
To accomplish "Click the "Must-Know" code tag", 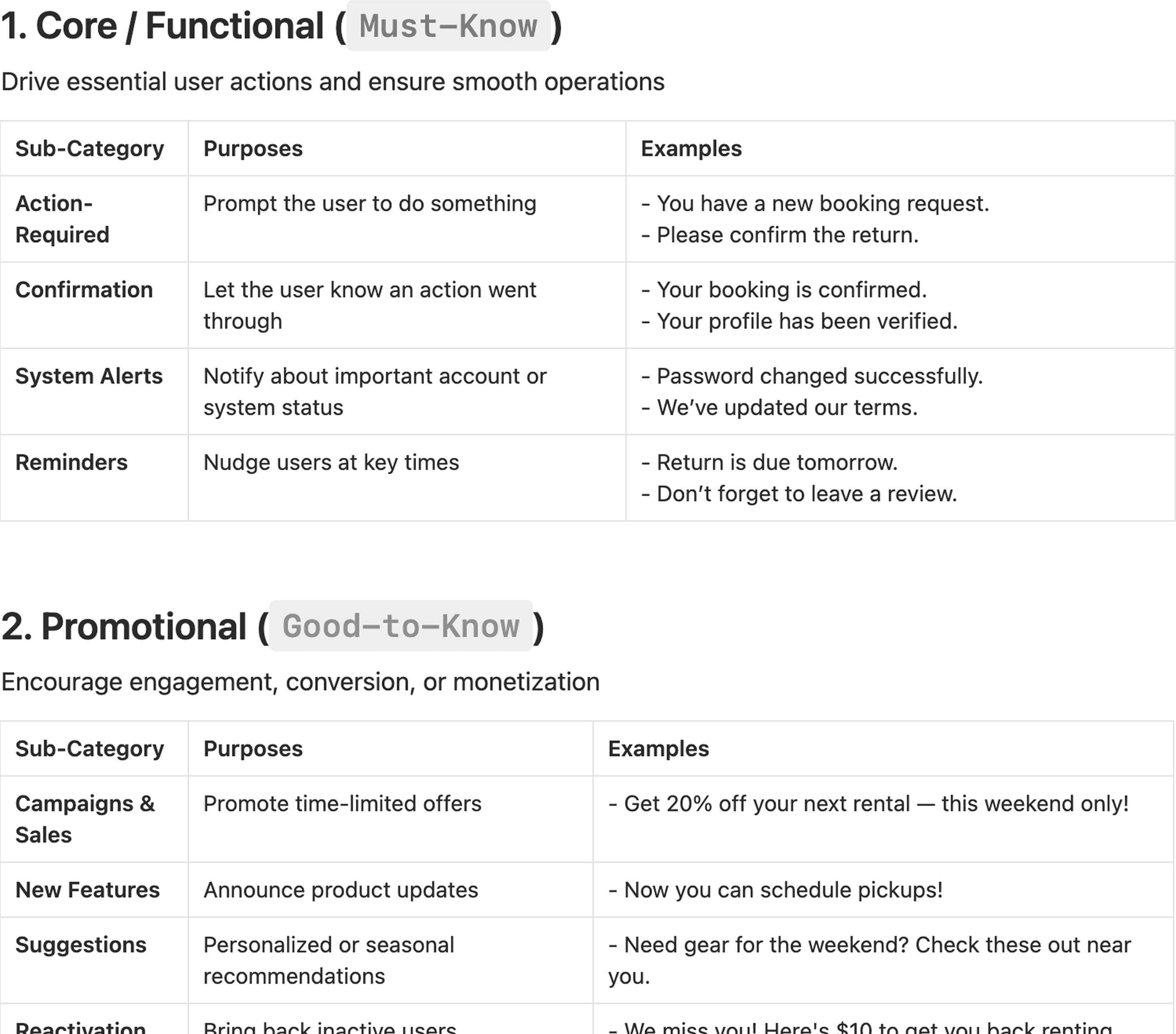I will 448,26.
